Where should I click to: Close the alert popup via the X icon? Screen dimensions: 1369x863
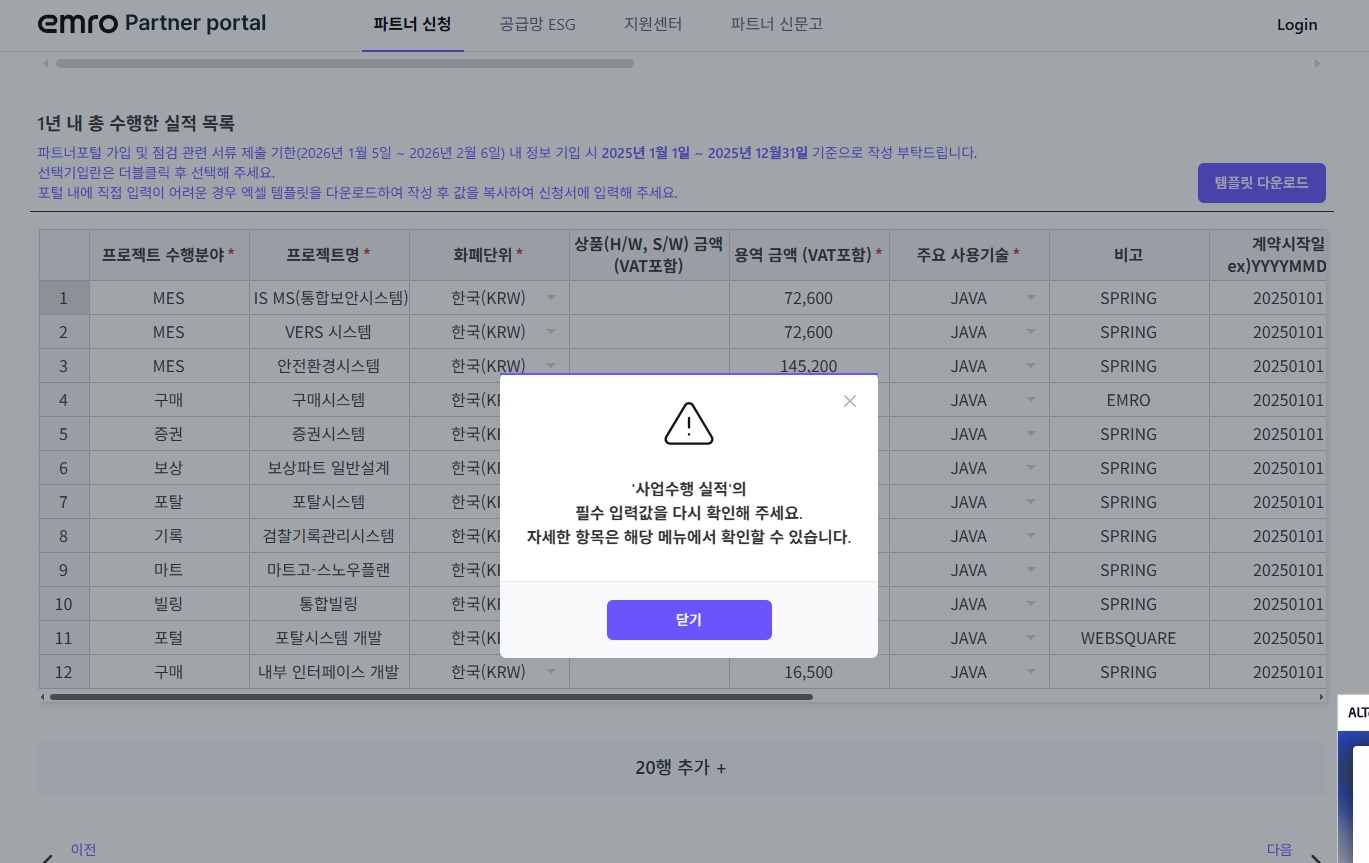point(850,401)
